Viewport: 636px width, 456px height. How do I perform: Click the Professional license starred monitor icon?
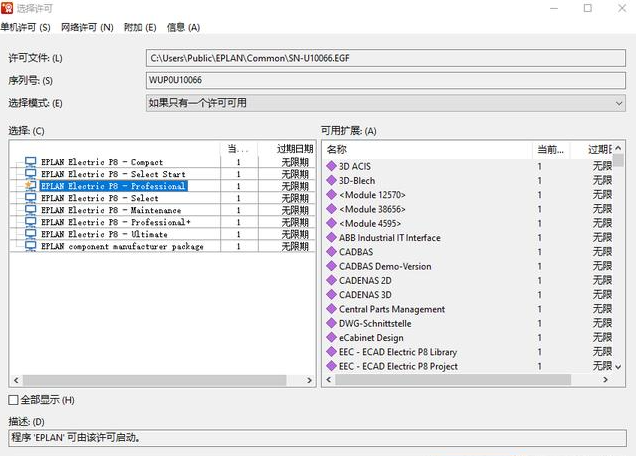pos(30,186)
